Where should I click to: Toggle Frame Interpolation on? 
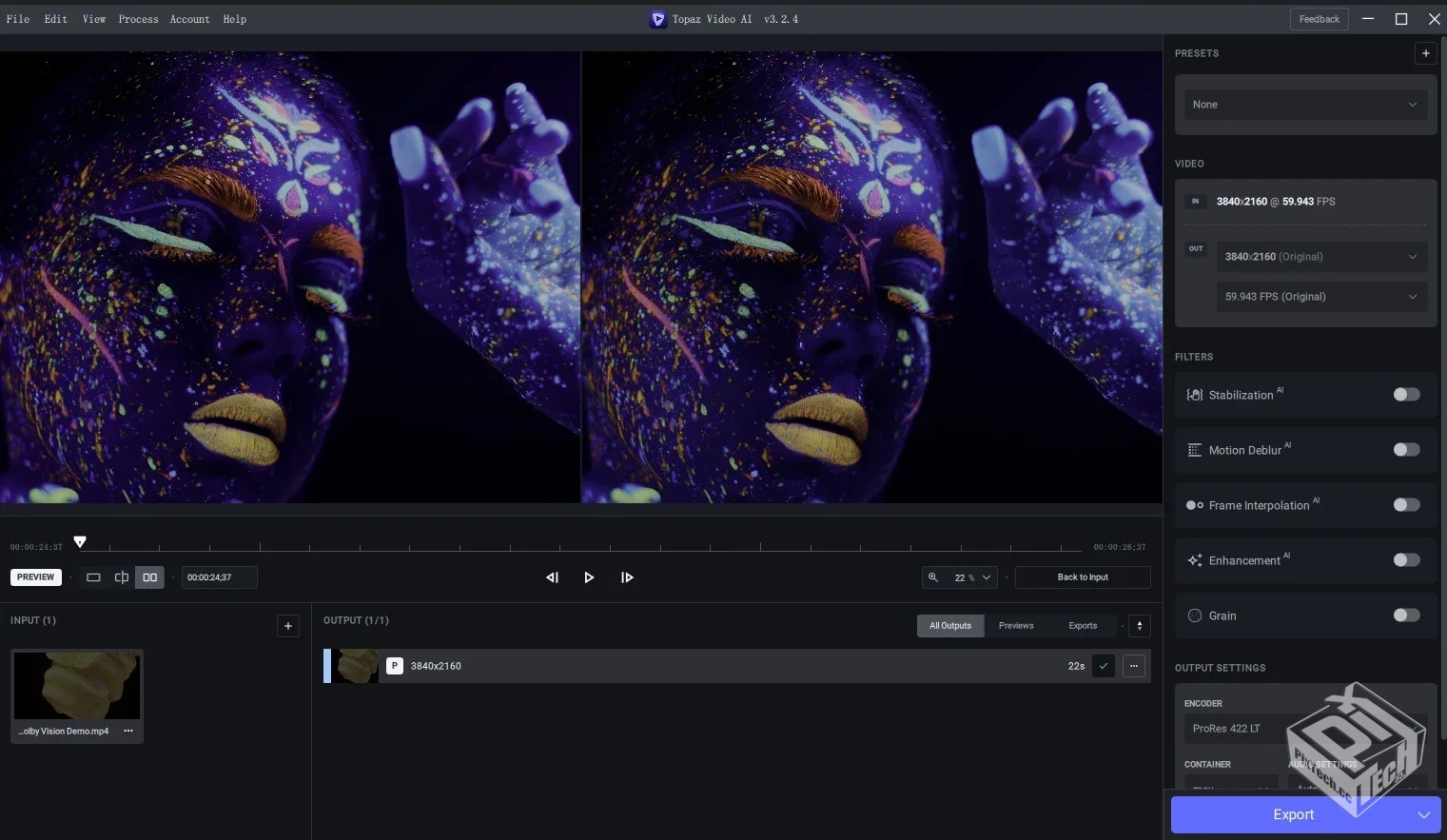[x=1406, y=505]
